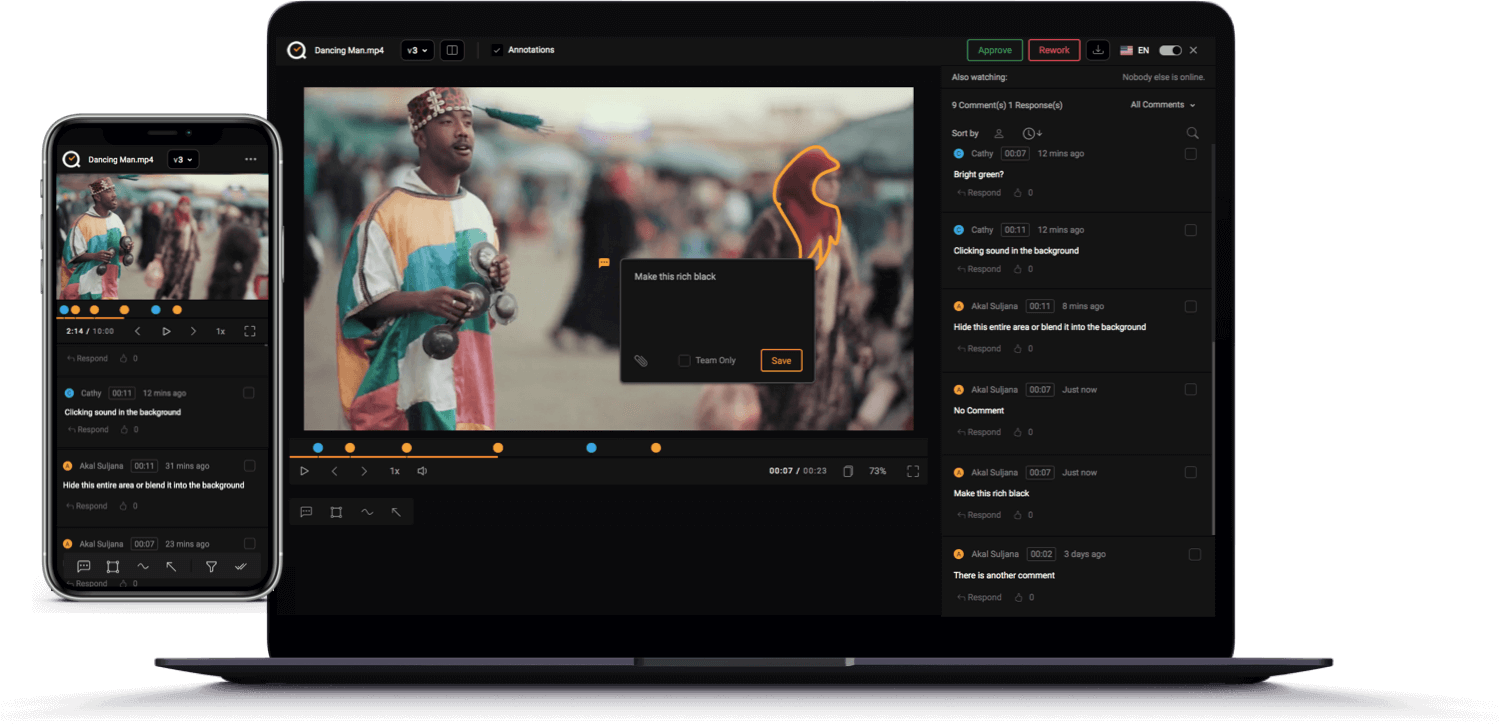Open comment search with the magnifier icon
This screenshot has width=1501, height=725.
click(x=1192, y=133)
